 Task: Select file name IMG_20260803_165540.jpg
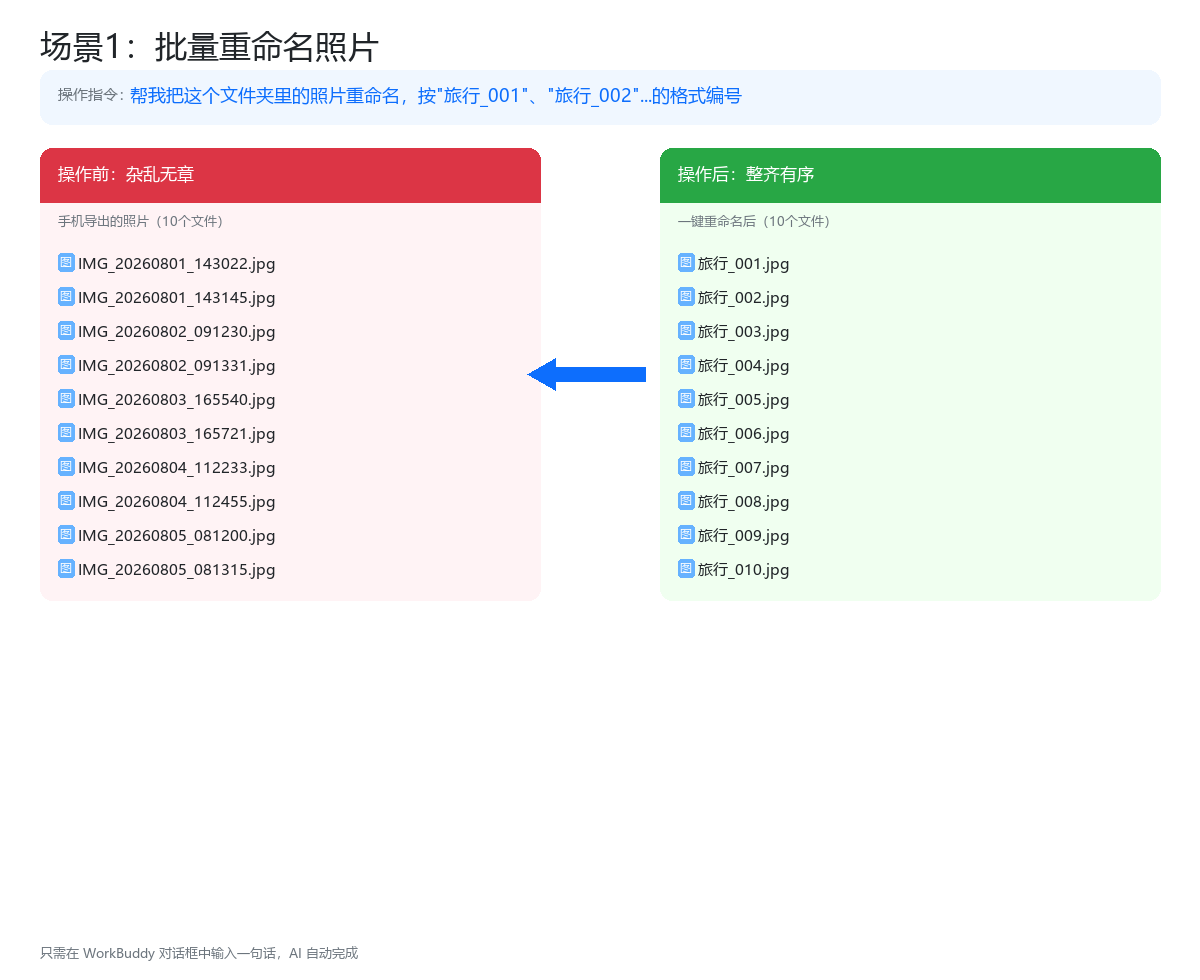coord(177,400)
